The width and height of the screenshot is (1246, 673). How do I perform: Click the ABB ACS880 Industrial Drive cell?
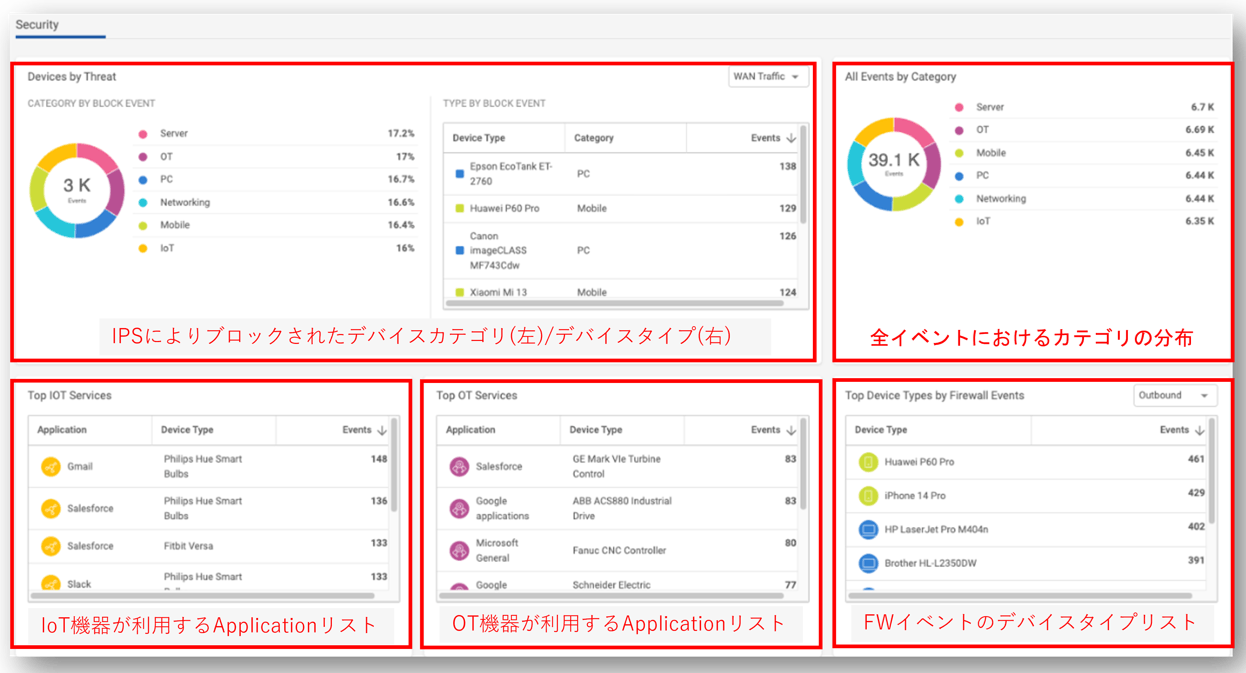[622, 509]
